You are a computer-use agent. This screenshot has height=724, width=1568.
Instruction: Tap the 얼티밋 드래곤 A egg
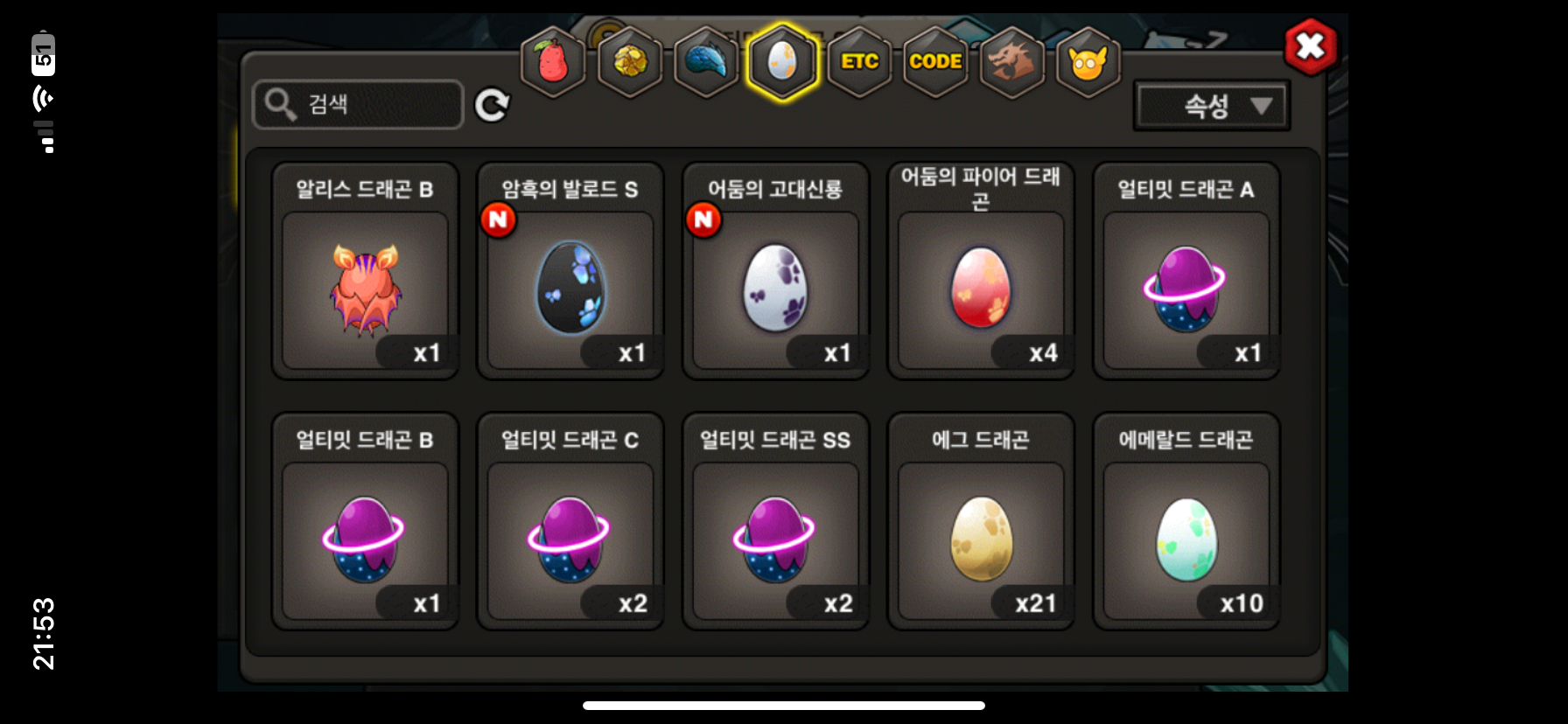point(1186,271)
